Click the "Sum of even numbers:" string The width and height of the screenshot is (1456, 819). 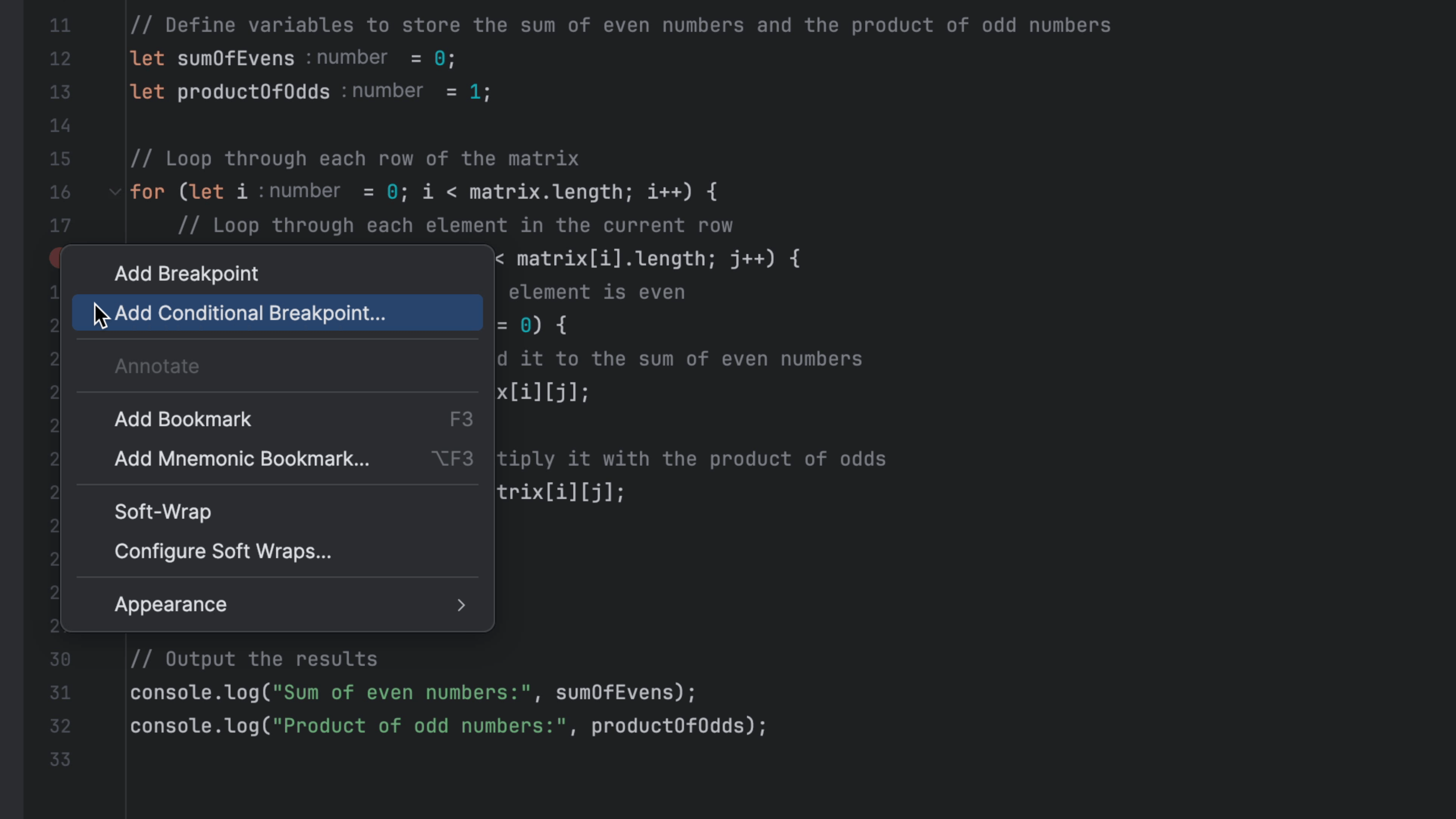(401, 693)
